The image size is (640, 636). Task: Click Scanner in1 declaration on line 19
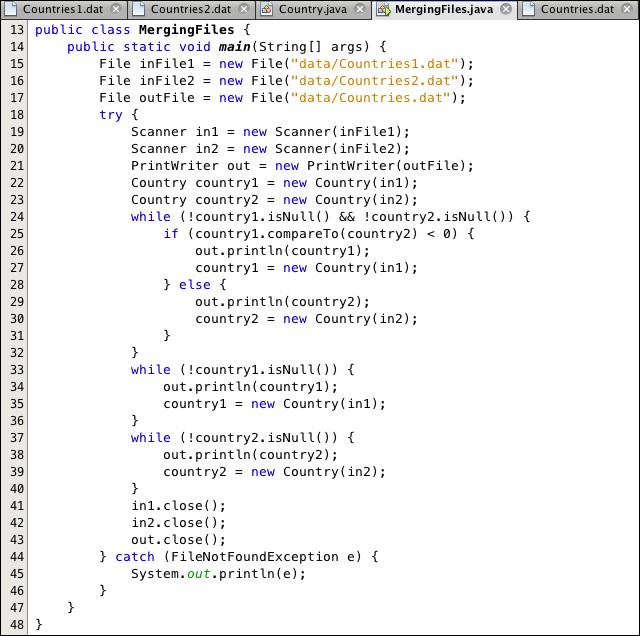tap(270, 132)
